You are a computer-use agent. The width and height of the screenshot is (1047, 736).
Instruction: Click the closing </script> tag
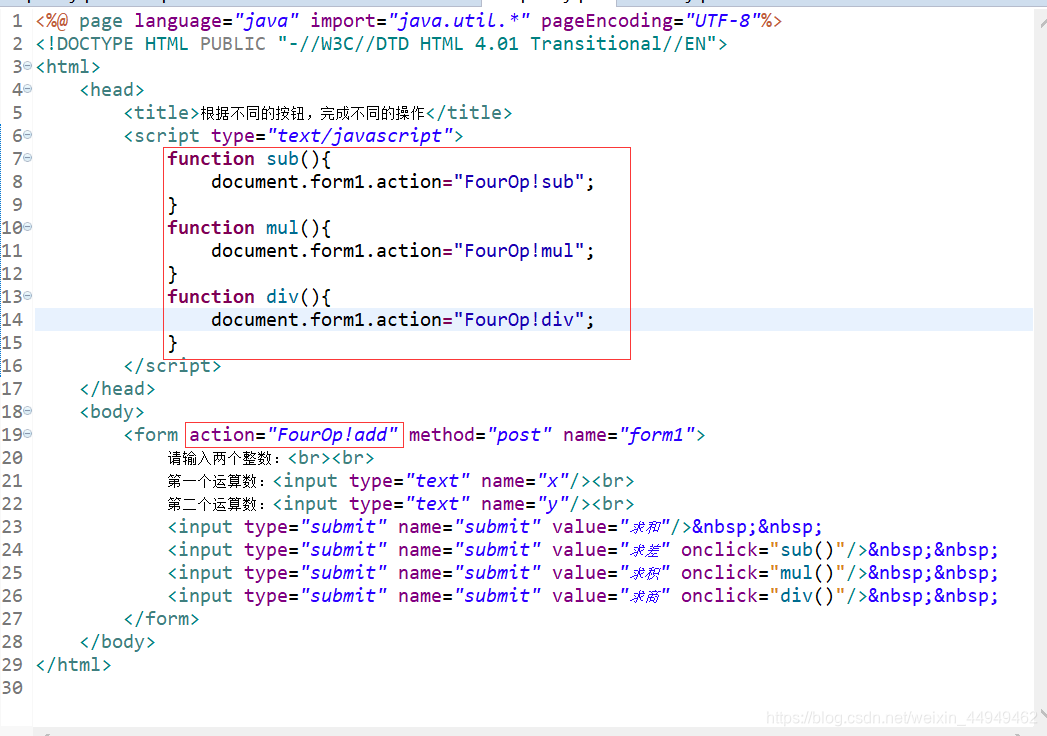tap(172, 366)
